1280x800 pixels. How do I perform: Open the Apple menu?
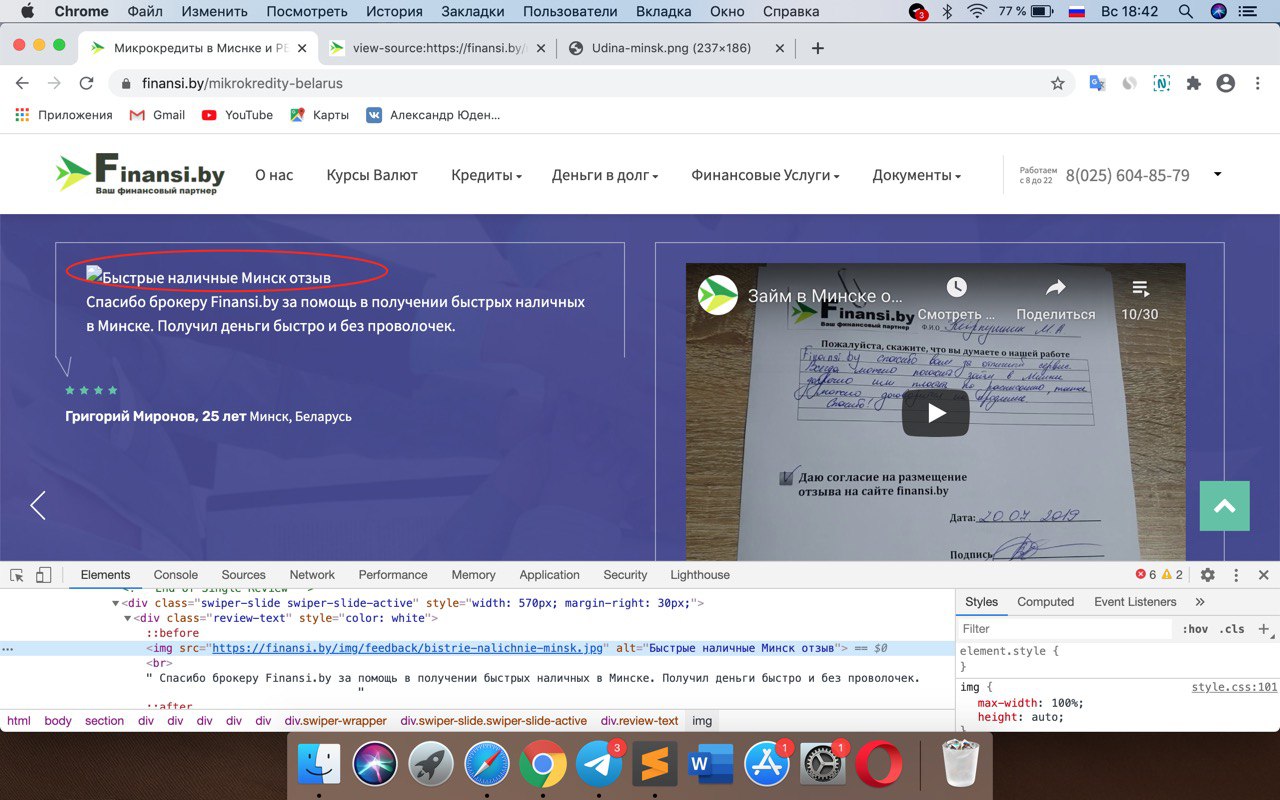[27, 12]
